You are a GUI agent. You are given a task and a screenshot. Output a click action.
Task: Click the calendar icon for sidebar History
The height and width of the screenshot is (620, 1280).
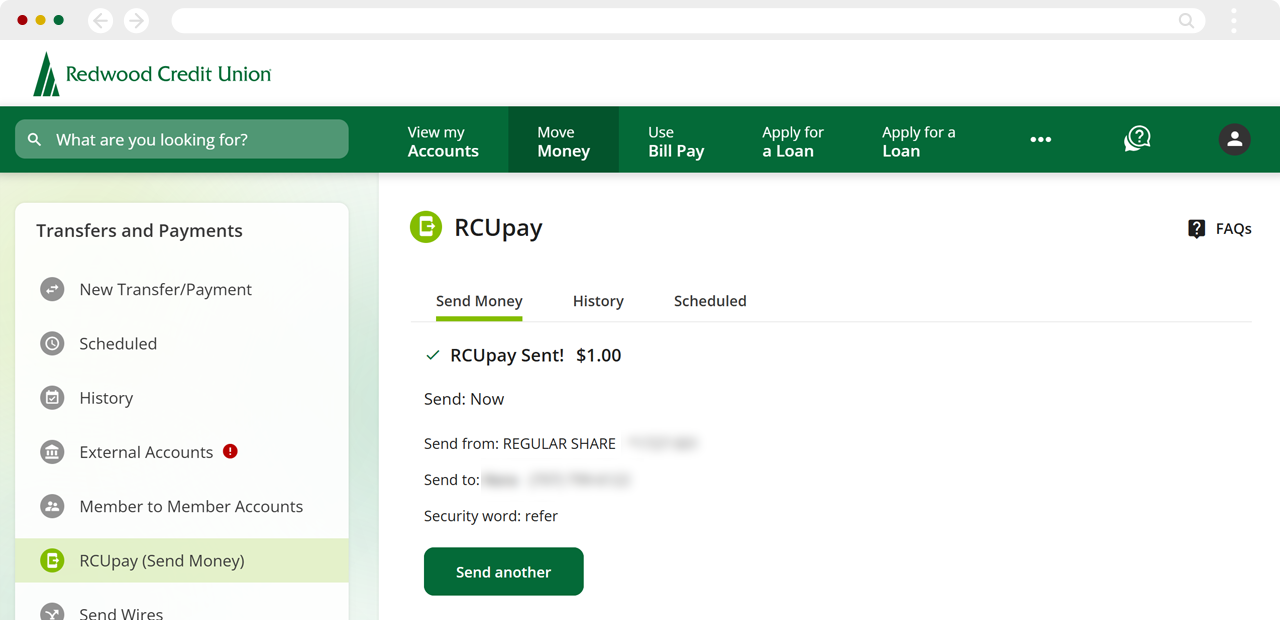[x=52, y=398]
